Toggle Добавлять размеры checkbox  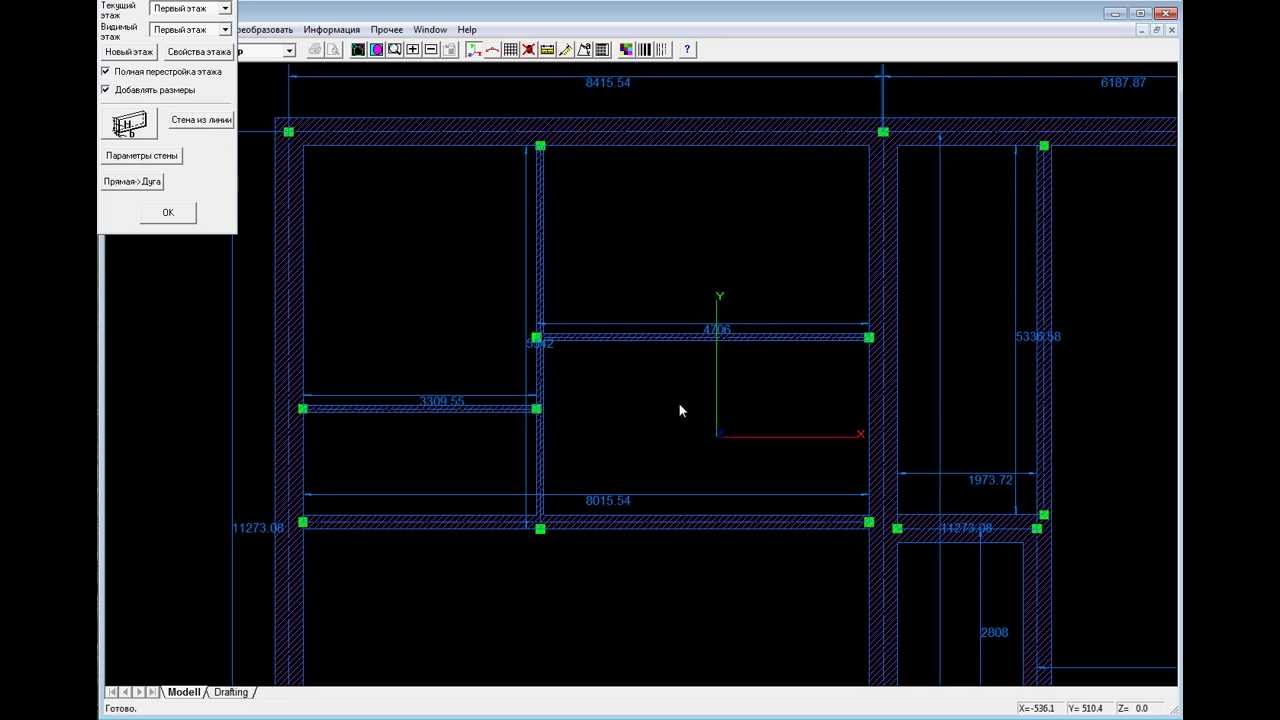(x=105, y=90)
